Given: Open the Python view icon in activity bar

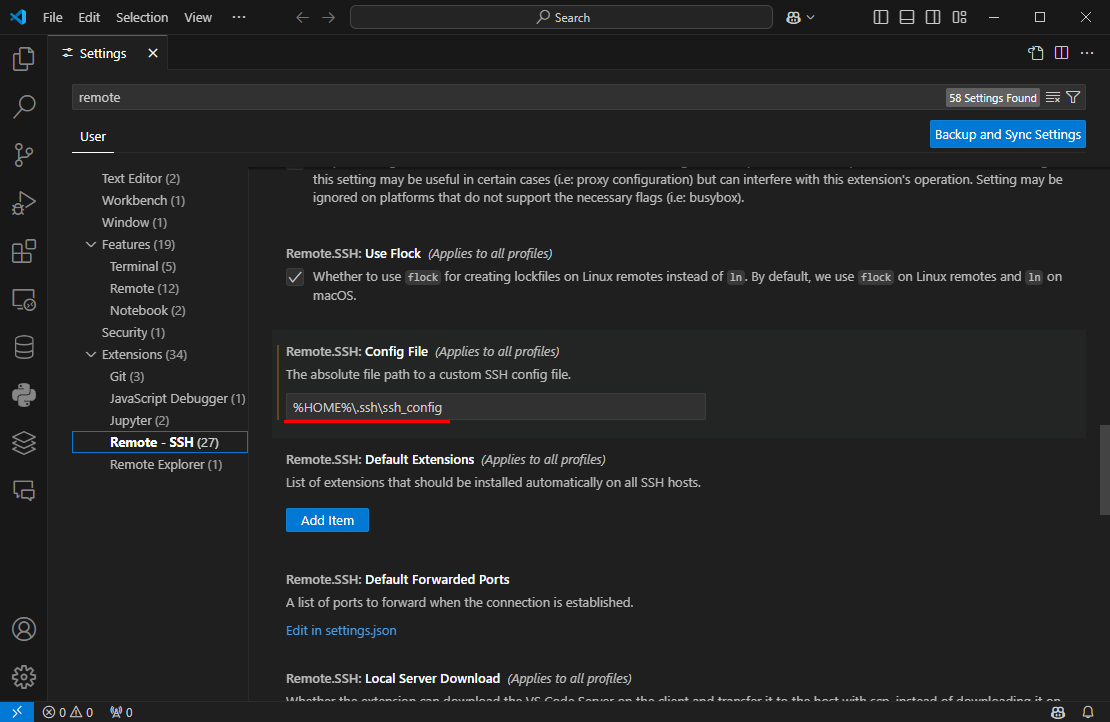Looking at the screenshot, I should pyautogui.click(x=23, y=395).
